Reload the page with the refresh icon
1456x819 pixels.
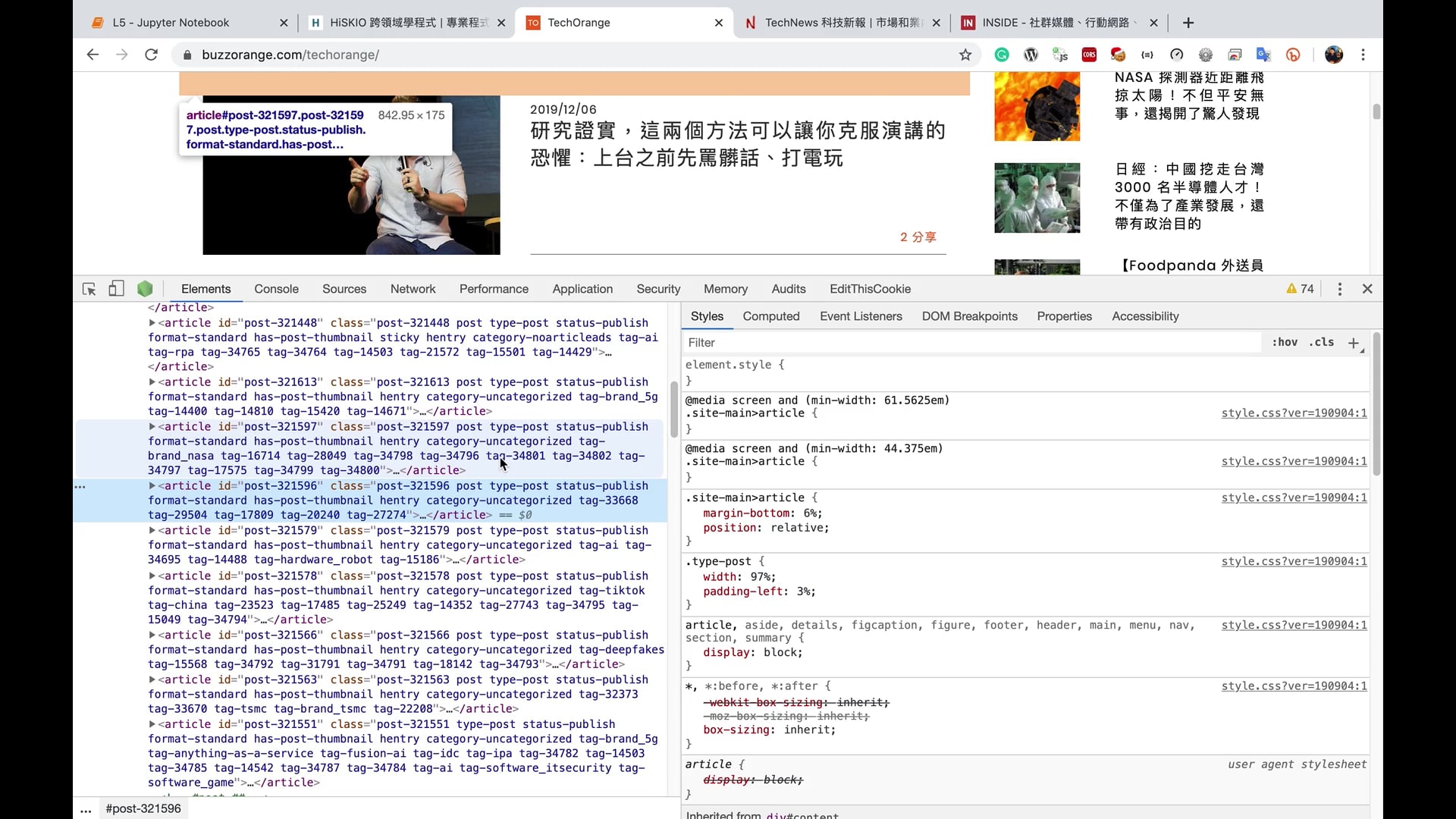tap(151, 55)
